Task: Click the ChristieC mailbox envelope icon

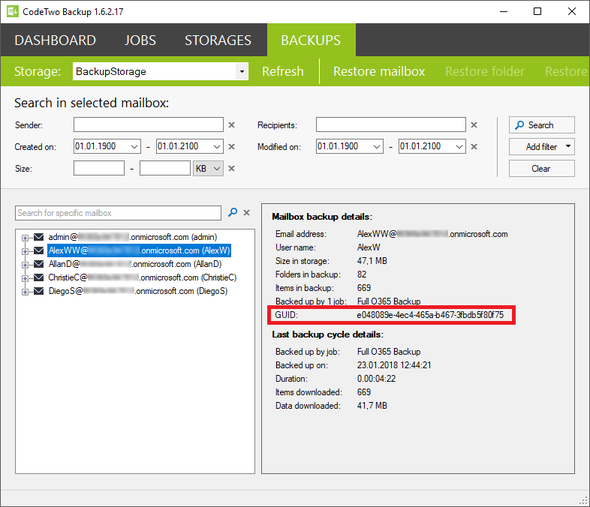Action: pyautogui.click(x=39, y=277)
